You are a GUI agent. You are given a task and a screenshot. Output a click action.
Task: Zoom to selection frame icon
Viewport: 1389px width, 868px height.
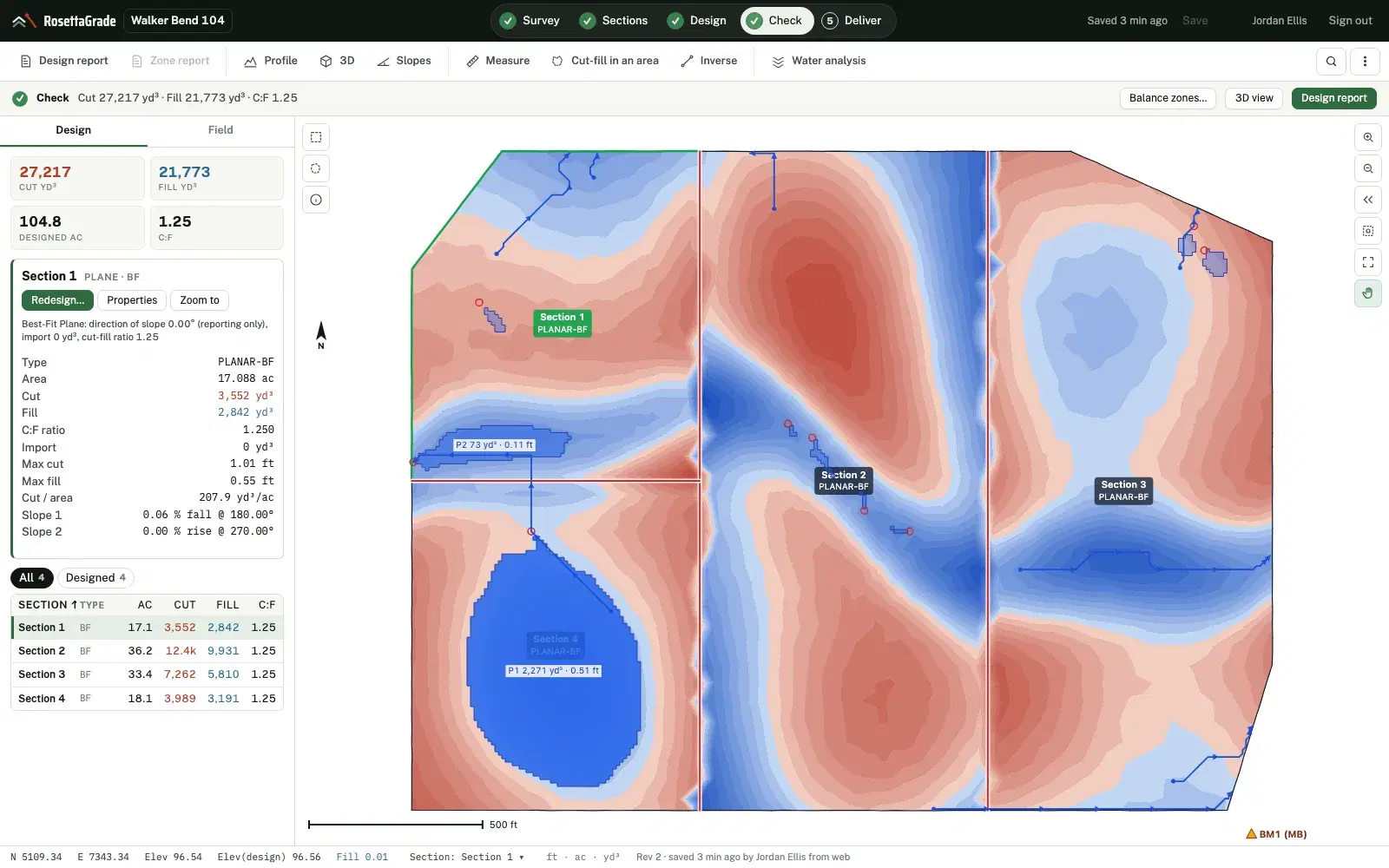[x=1368, y=231]
